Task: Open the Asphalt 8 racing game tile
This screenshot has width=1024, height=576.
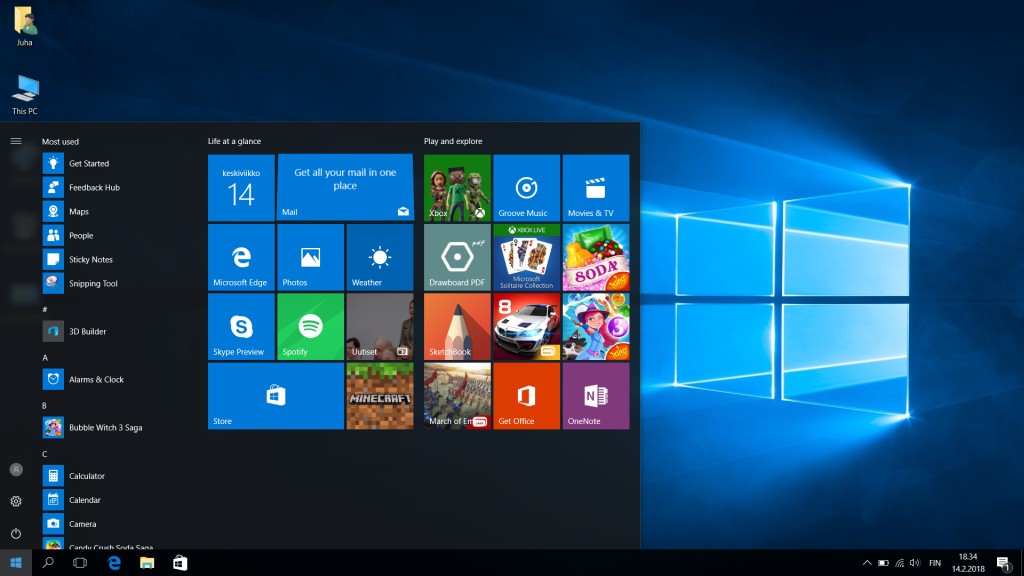Action: point(526,327)
